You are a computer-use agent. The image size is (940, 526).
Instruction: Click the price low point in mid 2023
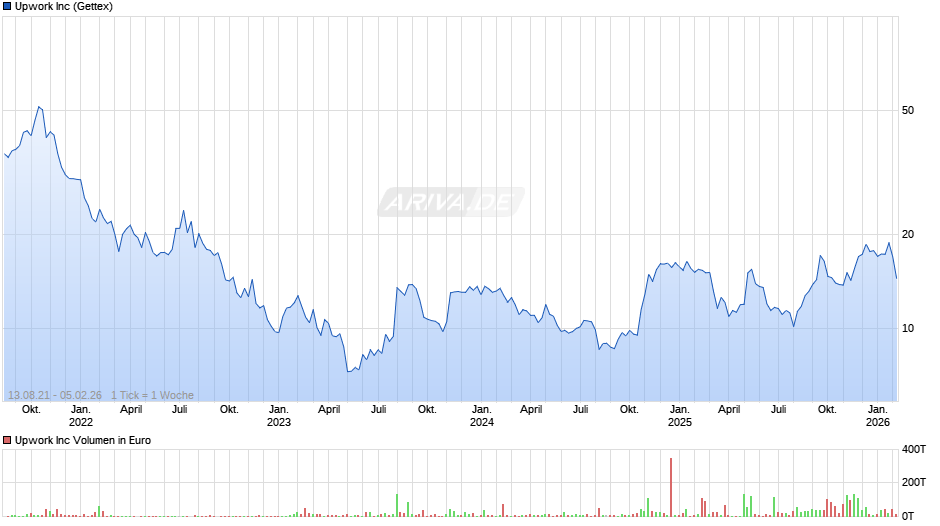click(348, 371)
